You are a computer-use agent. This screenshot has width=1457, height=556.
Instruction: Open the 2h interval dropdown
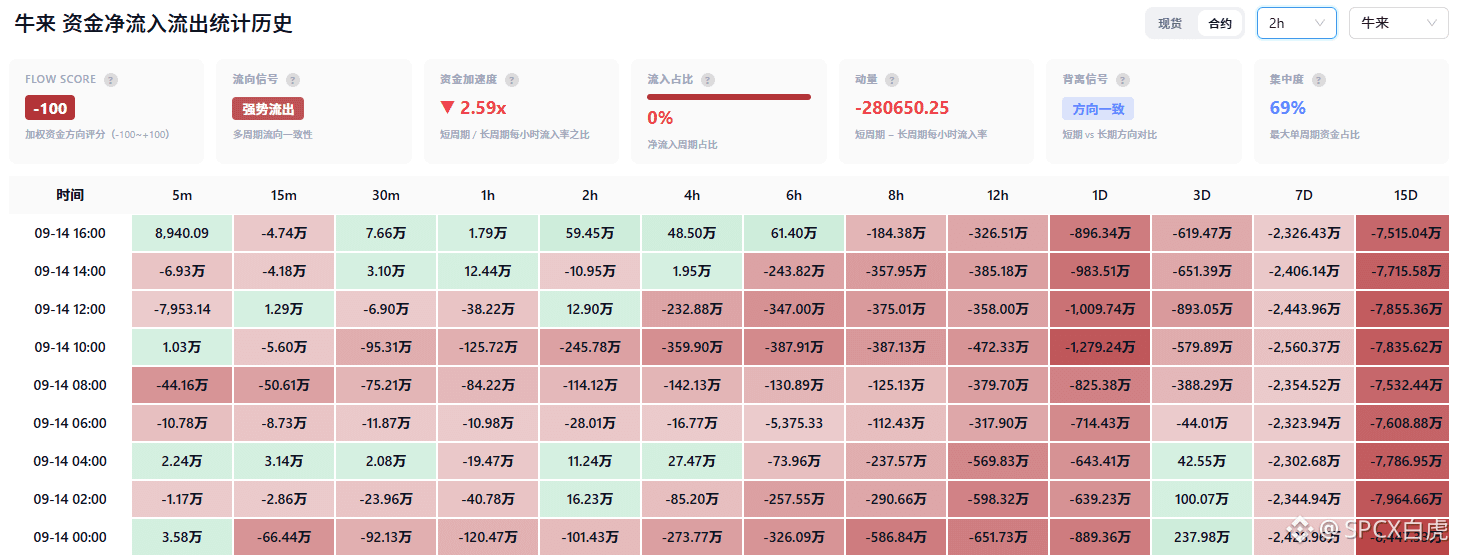tap(1296, 23)
